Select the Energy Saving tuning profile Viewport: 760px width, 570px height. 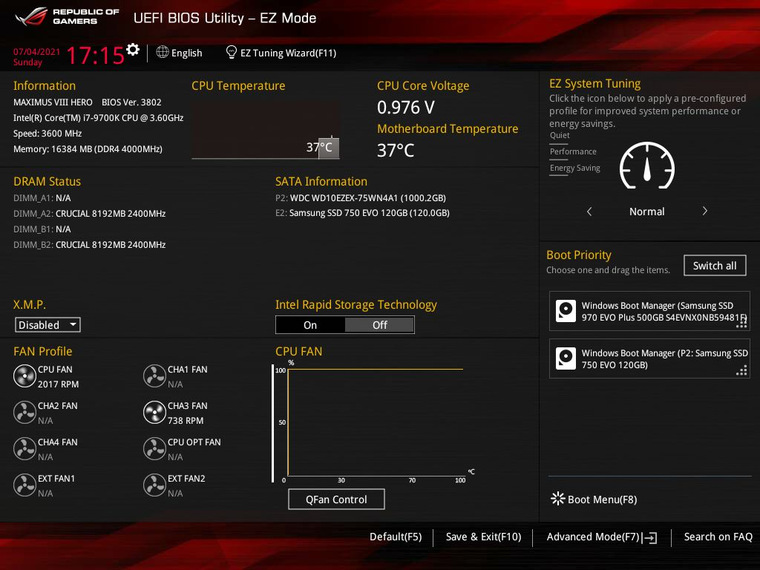(x=575, y=168)
